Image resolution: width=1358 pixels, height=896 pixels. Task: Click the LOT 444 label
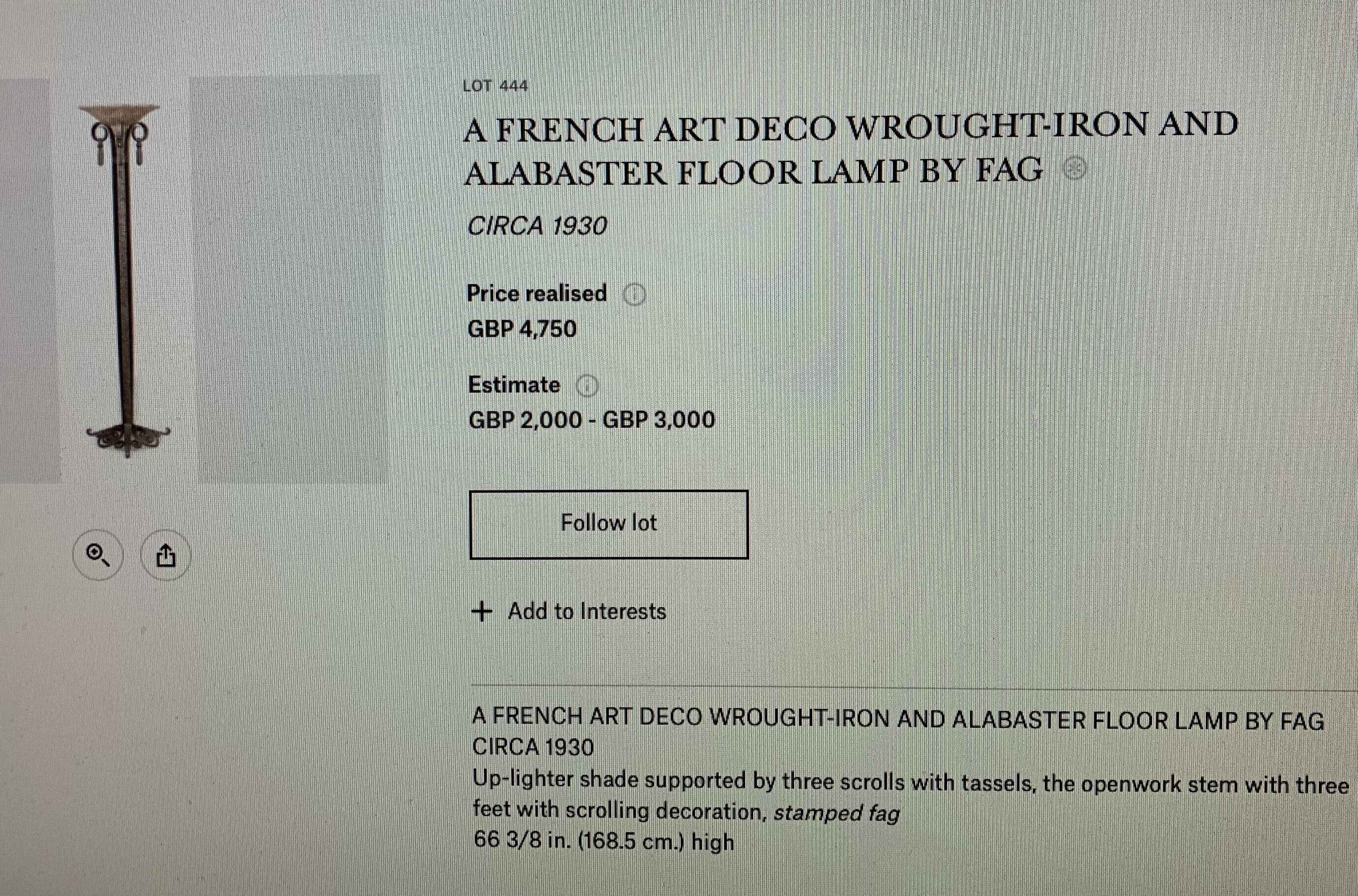click(495, 86)
